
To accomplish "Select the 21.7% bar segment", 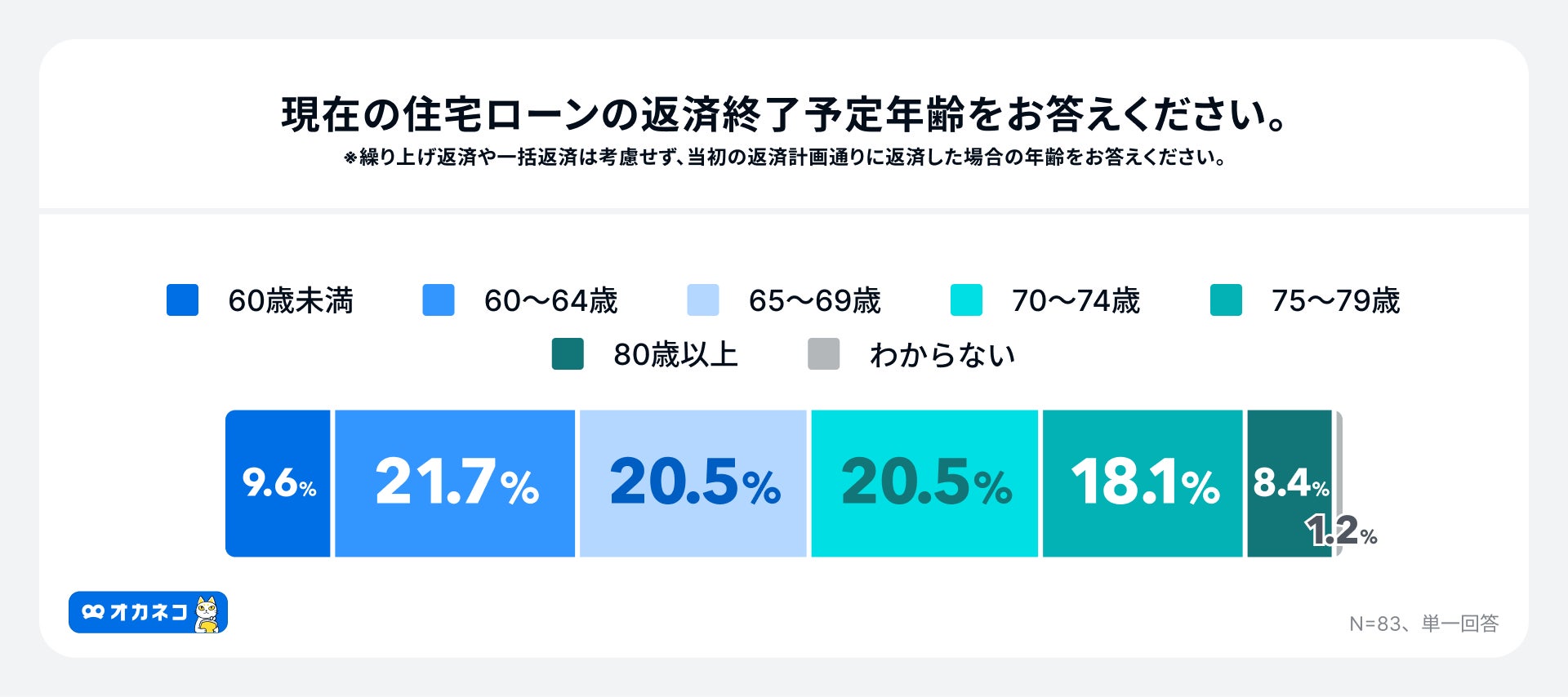I will click(455, 483).
